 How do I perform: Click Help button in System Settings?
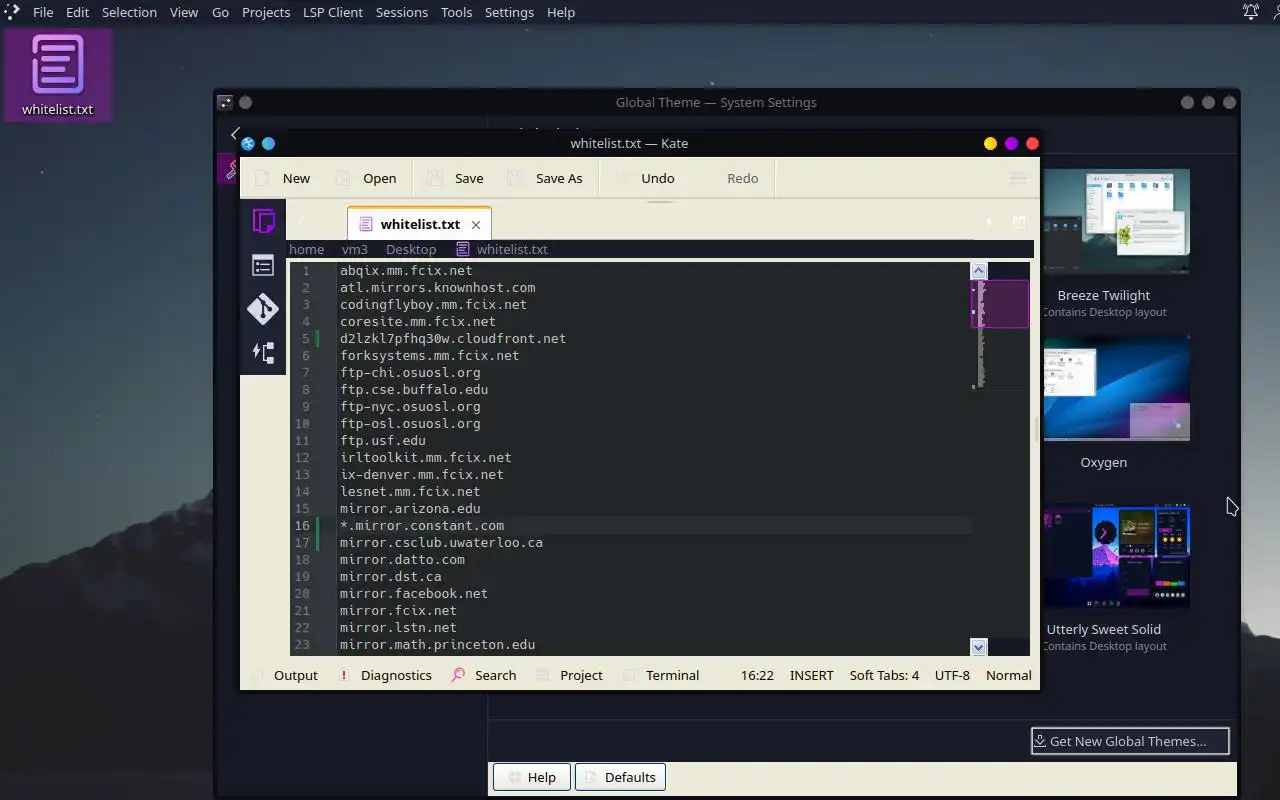pyautogui.click(x=531, y=777)
